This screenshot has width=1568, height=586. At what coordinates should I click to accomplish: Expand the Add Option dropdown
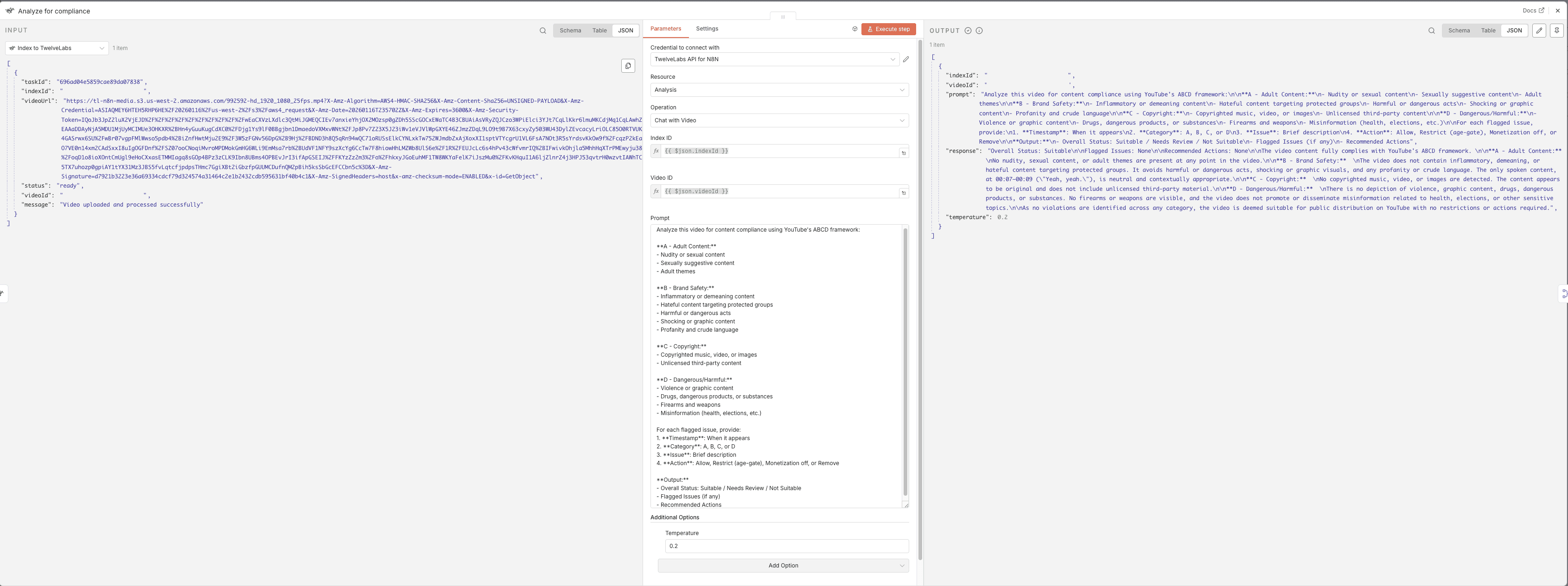tap(783, 565)
